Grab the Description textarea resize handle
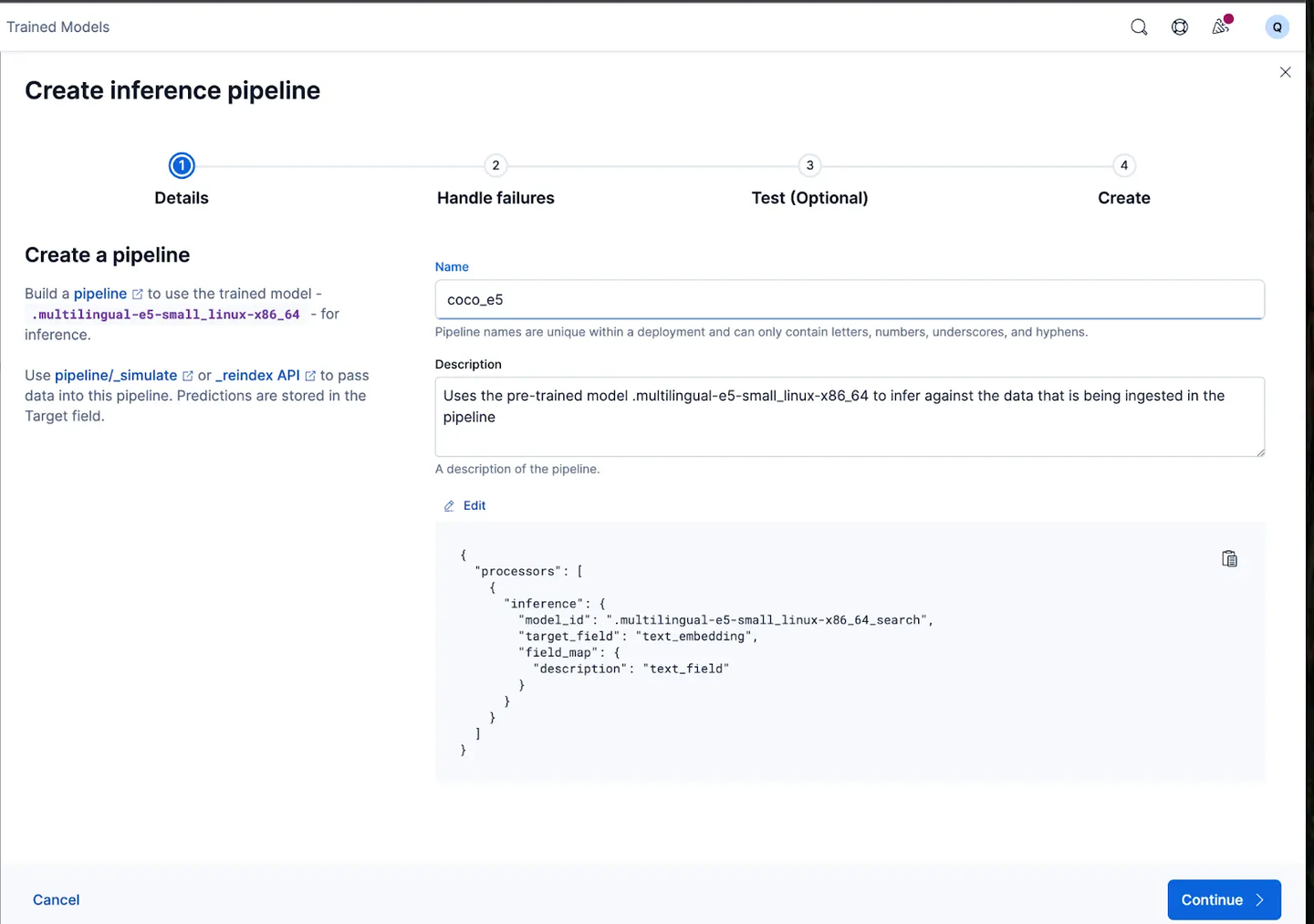The width and height of the screenshot is (1314, 924). (x=1260, y=452)
